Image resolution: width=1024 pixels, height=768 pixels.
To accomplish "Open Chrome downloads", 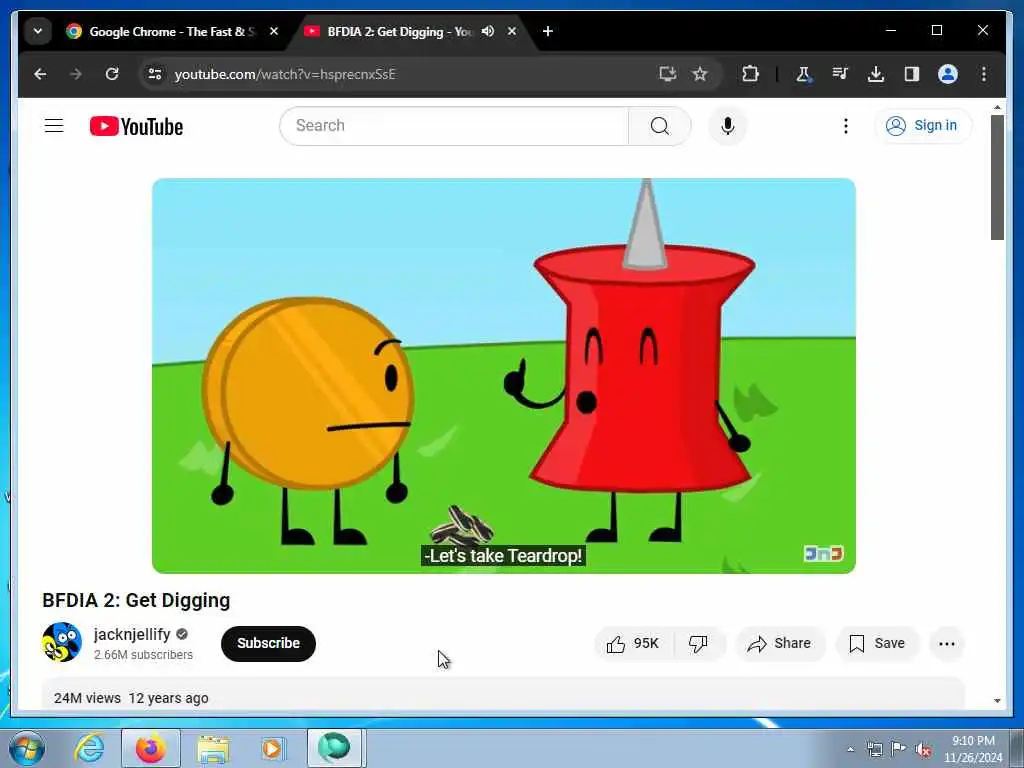I will coord(876,74).
